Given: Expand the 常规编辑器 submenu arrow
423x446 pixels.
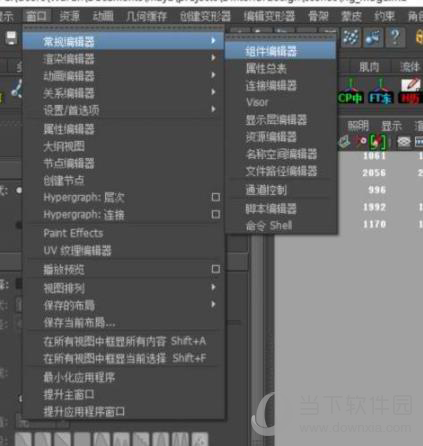Looking at the screenshot, I should click(x=213, y=41).
